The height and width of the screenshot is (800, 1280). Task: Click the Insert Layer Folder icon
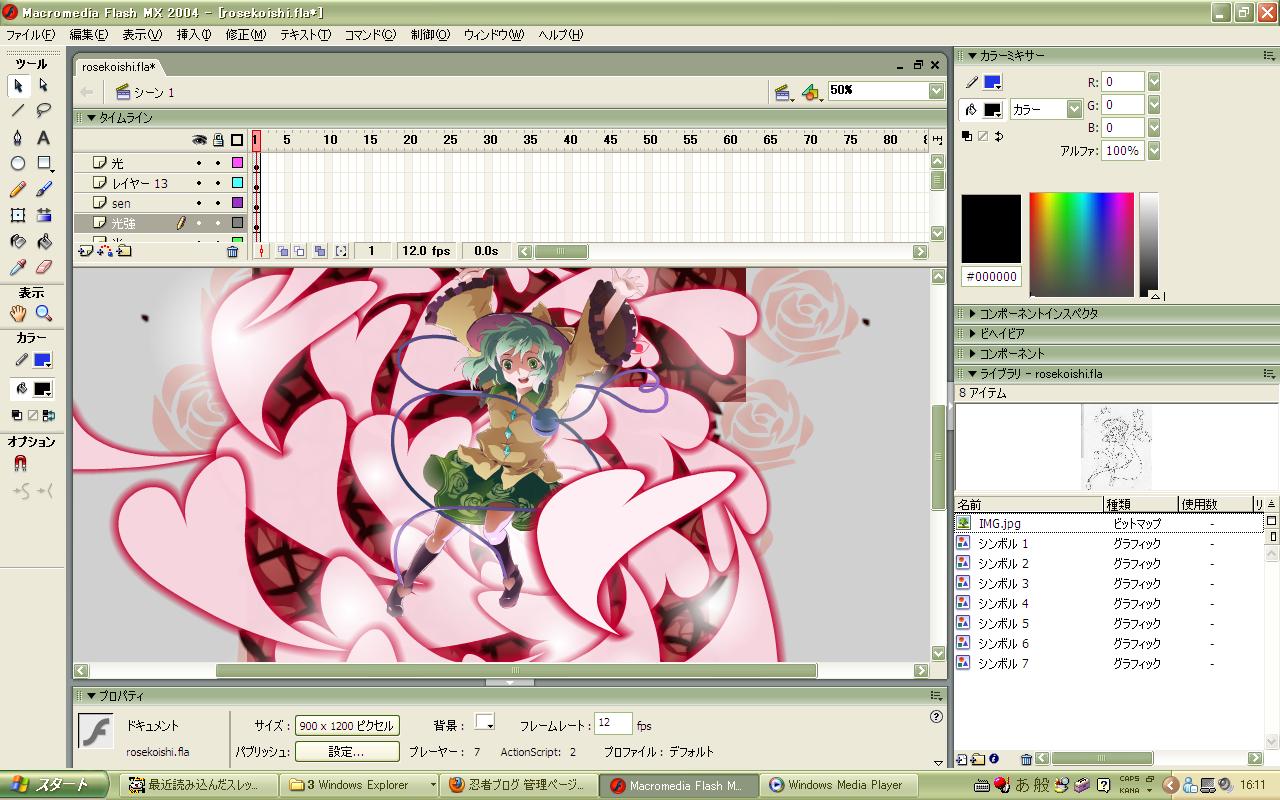[x=124, y=252]
